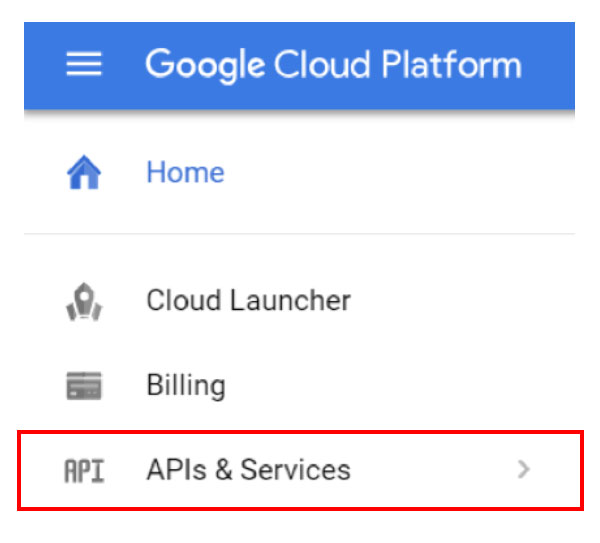The width and height of the screenshot is (600, 543).
Task: Click the blue Home house icon
Action: tap(84, 172)
